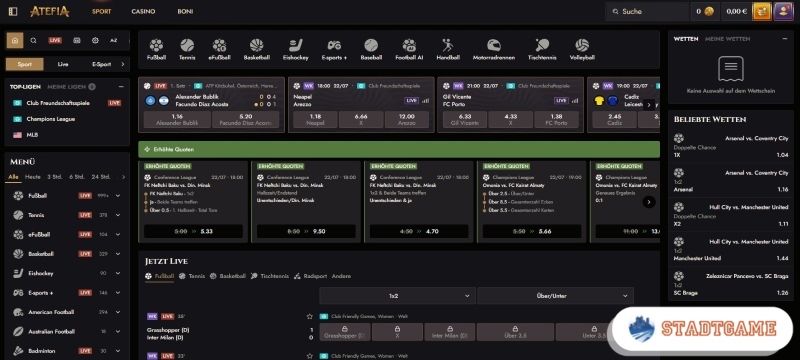
Task: Expand the Fußball menu row chevron
Action: (118, 196)
